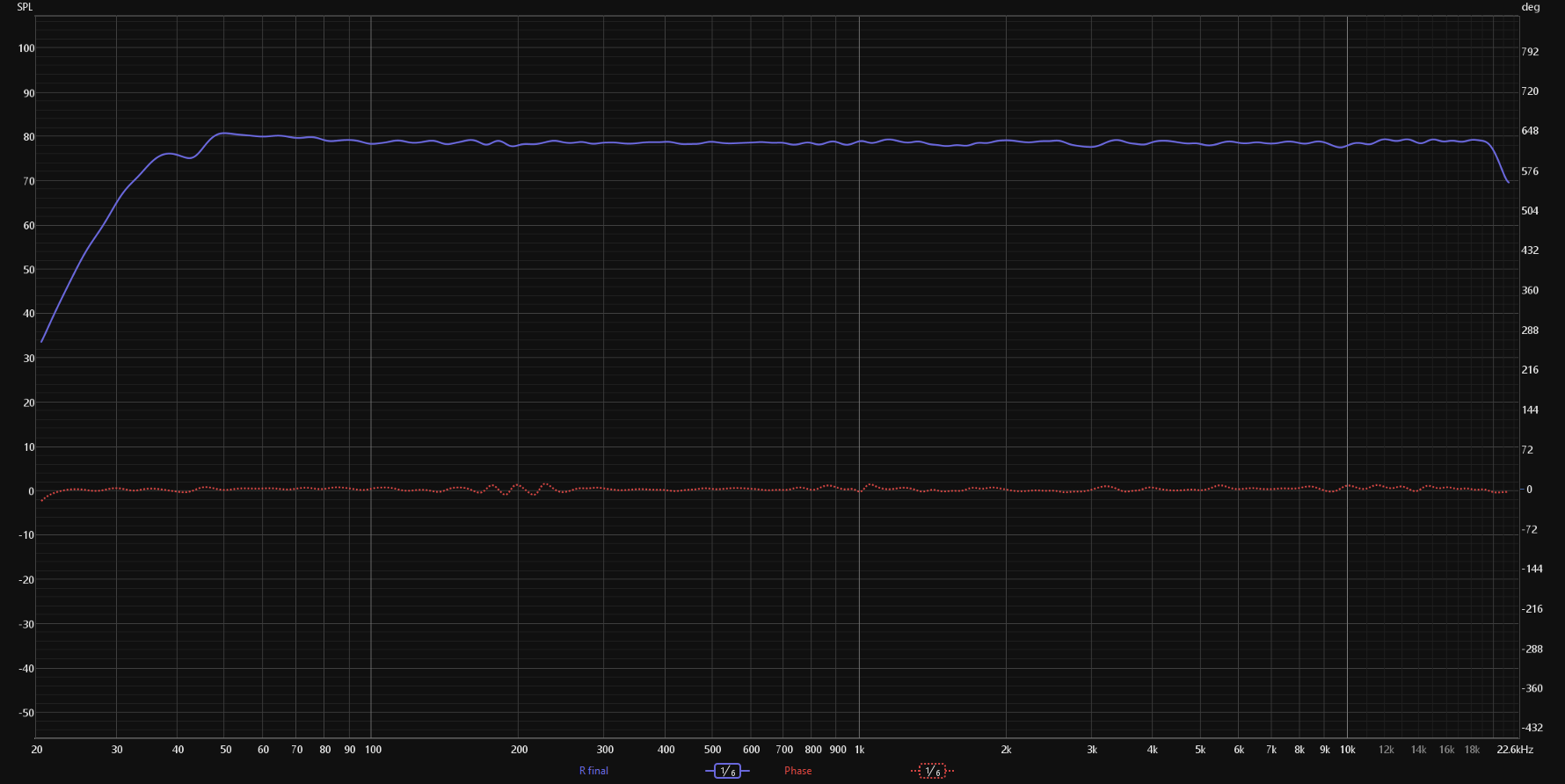
Task: Click the "504" degree axis label
Action: click(x=1531, y=211)
